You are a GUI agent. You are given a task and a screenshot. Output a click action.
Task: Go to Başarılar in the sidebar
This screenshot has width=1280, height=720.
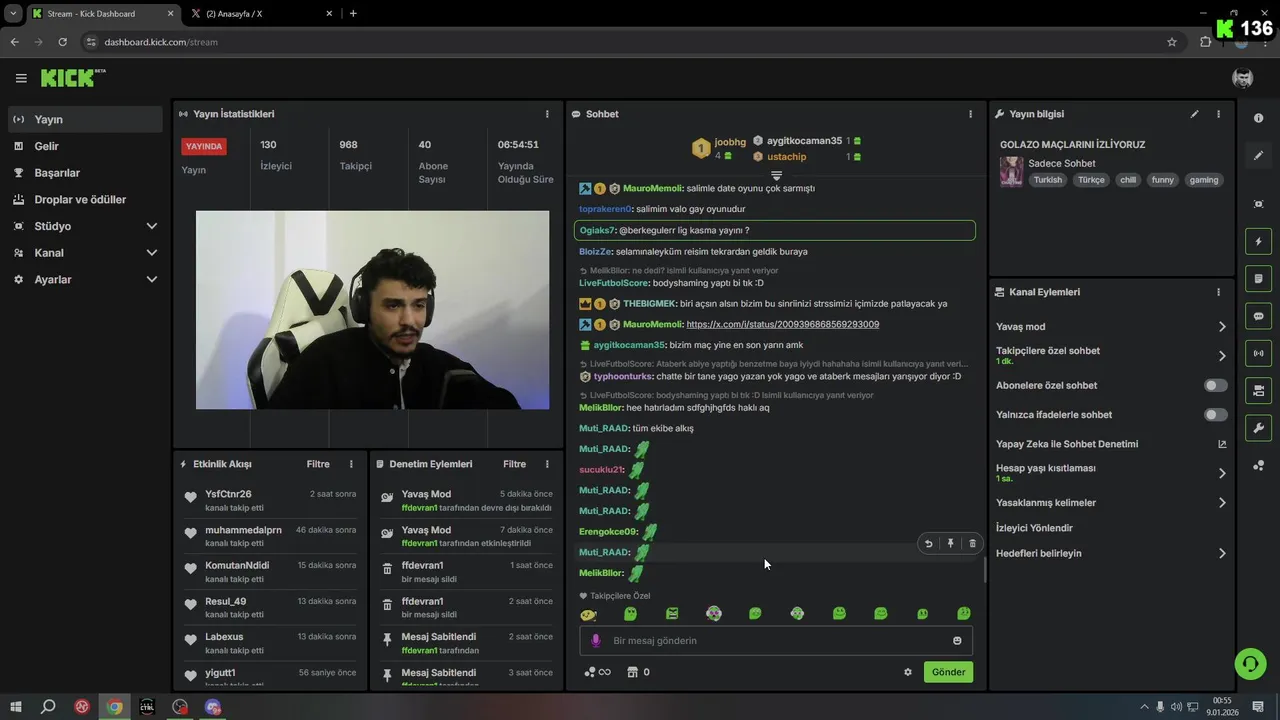click(x=85, y=173)
